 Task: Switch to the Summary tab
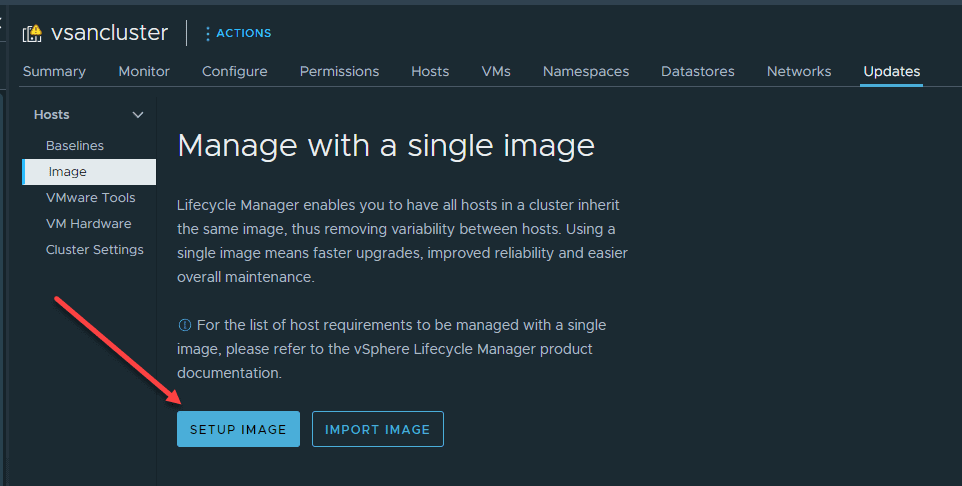(x=54, y=71)
